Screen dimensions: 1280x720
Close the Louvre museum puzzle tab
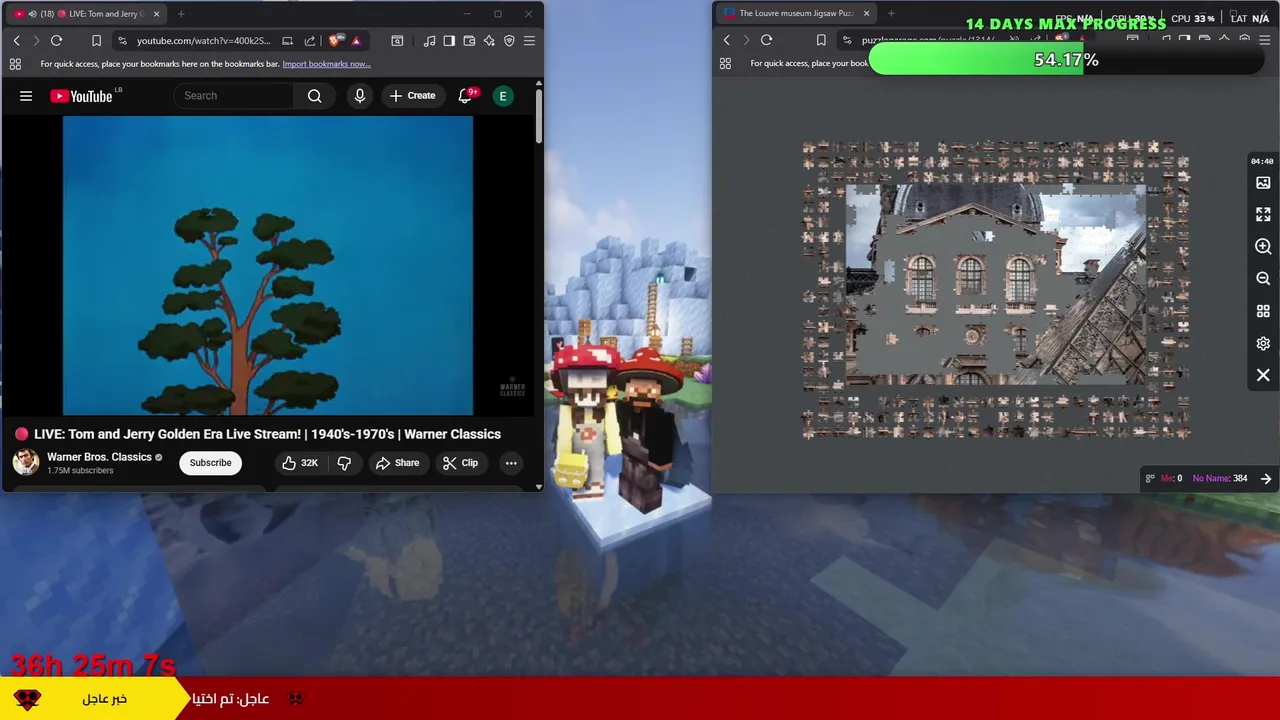(x=866, y=13)
